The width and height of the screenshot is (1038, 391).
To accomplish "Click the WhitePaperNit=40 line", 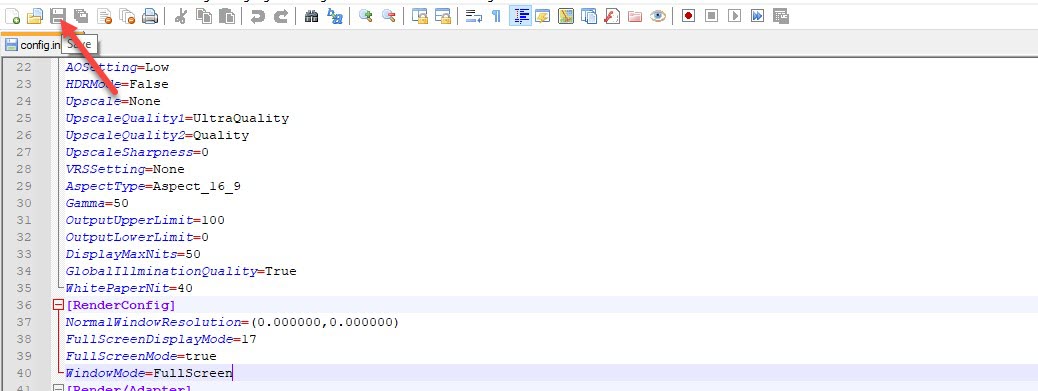I will pyautogui.click(x=128, y=288).
